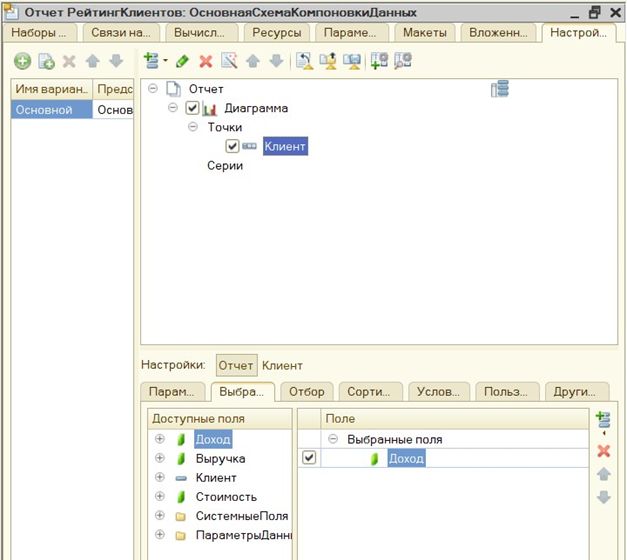This screenshot has width=627, height=560.
Task: Click the grouping icon beside Клиент
Action: point(250,146)
